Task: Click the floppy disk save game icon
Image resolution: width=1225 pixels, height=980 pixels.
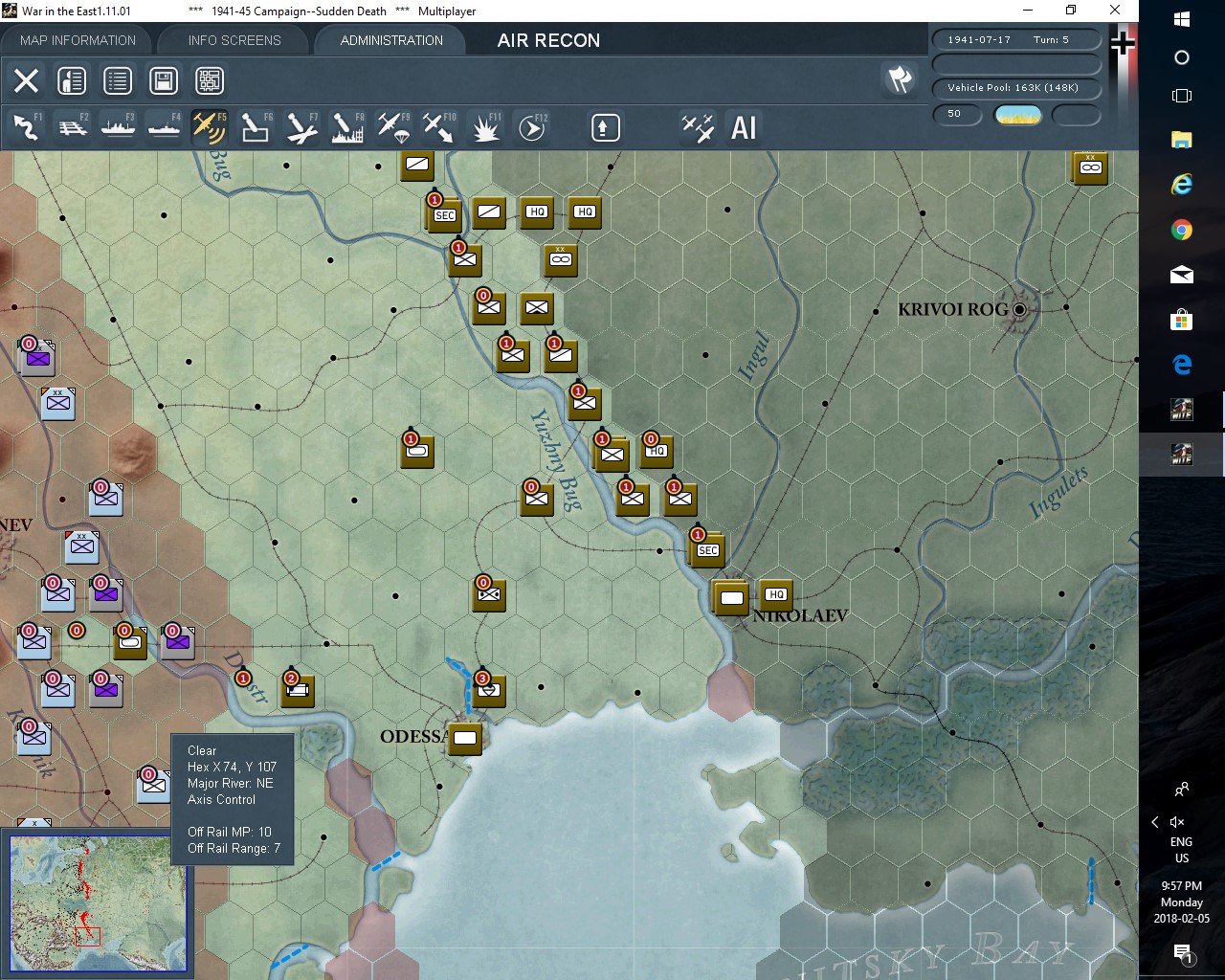Action: [164, 80]
